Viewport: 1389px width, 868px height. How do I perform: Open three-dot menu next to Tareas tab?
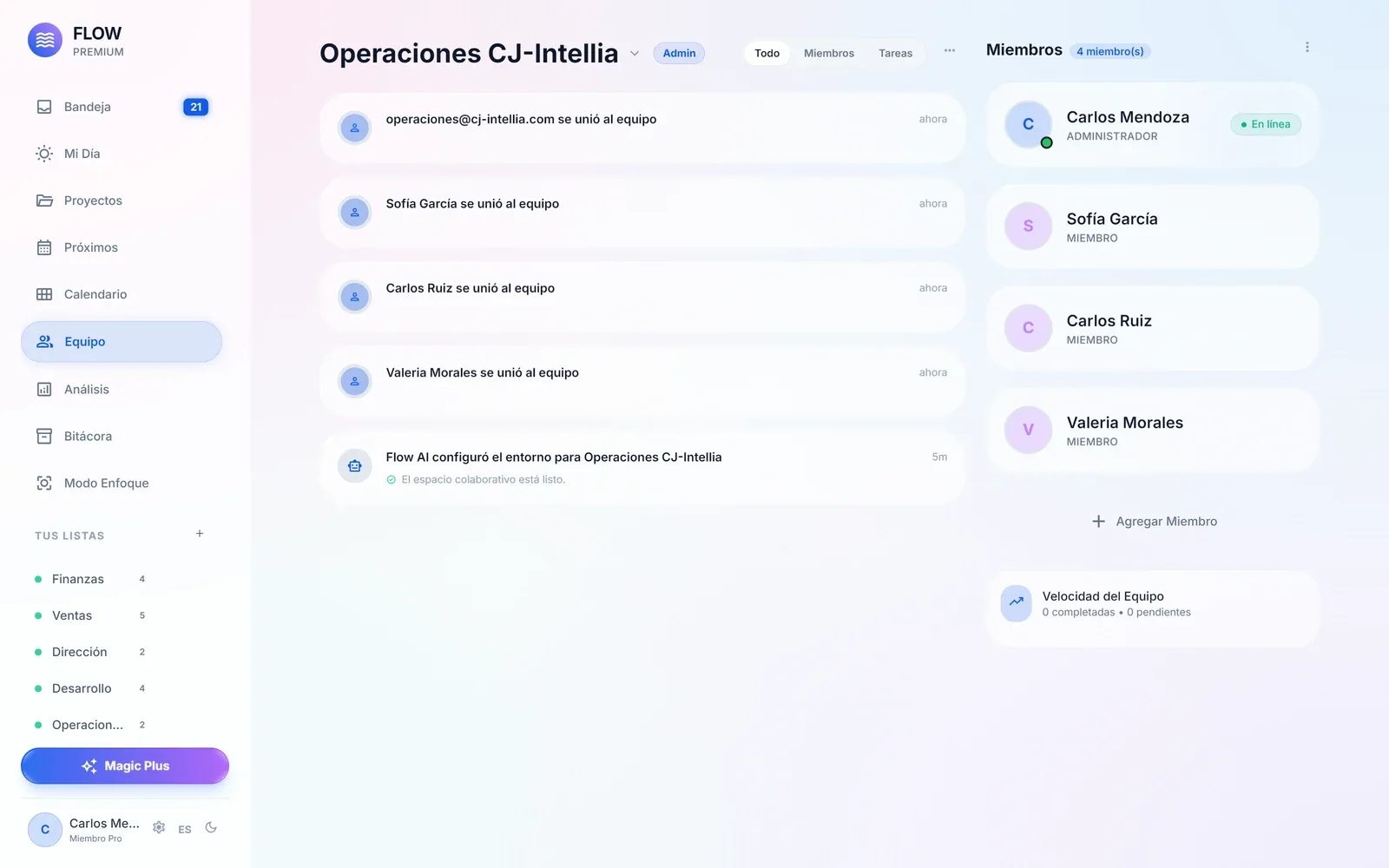(950, 50)
